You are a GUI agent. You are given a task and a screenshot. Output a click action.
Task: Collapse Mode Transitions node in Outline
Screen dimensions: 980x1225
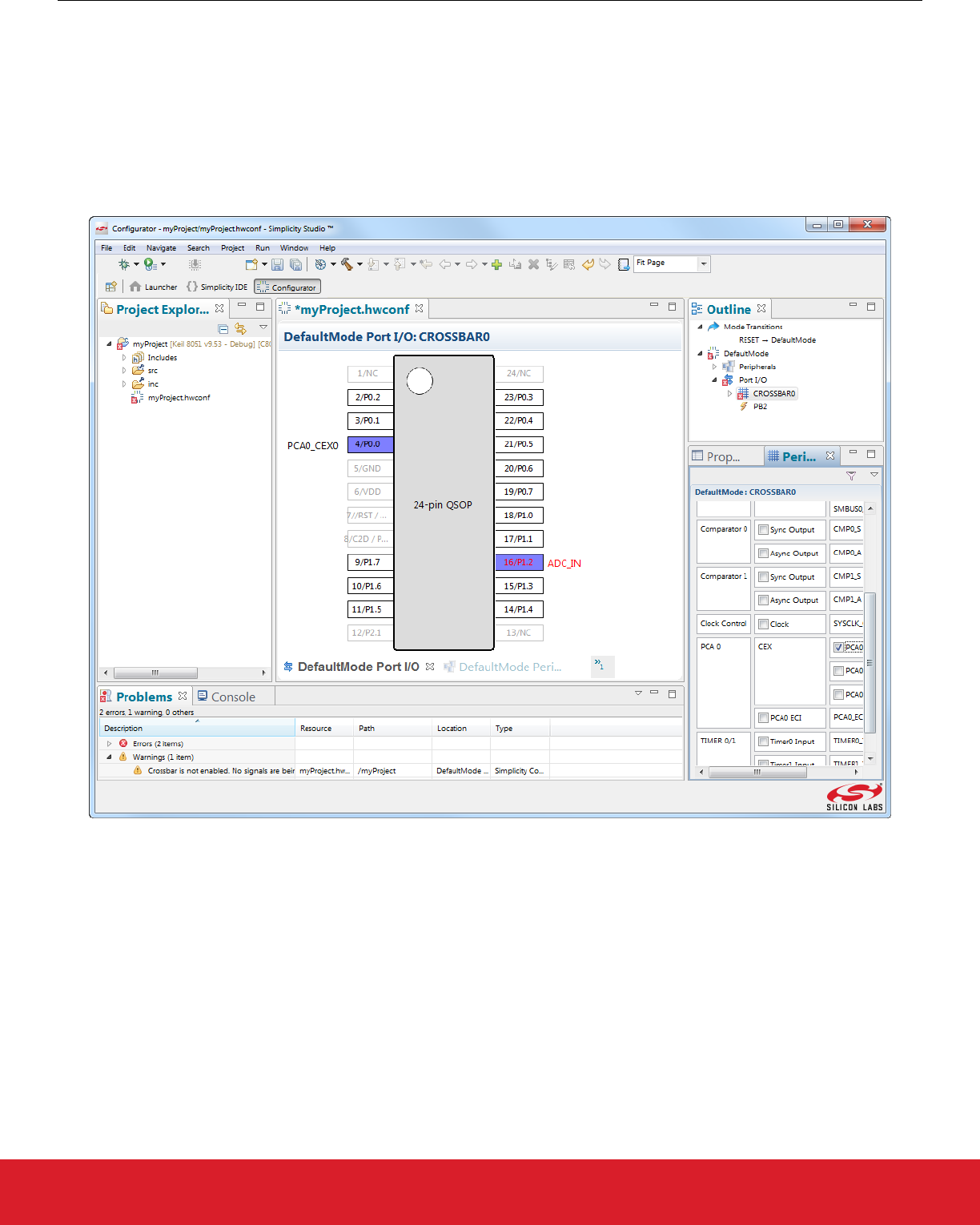coord(700,327)
